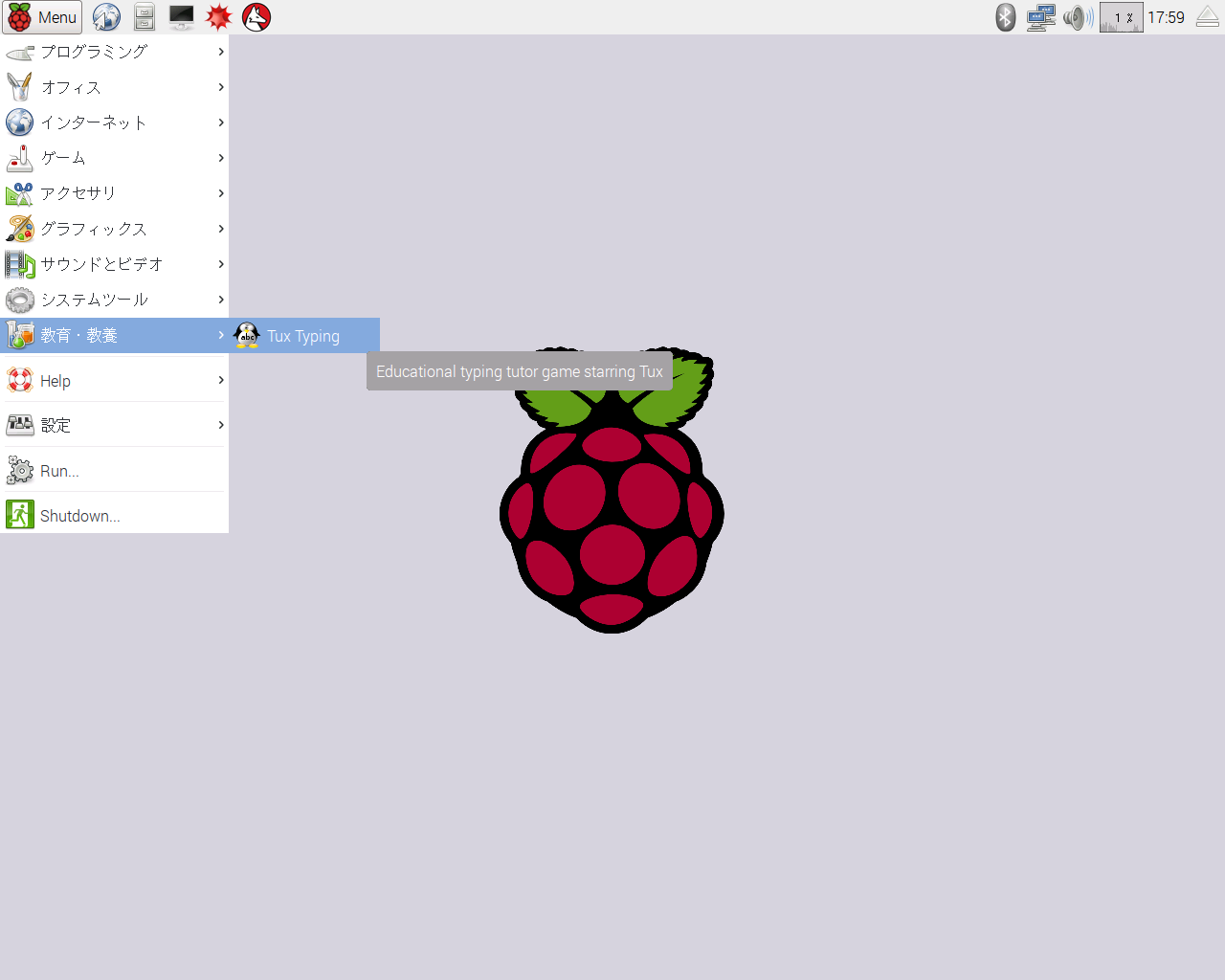Choose Run... from the menu
Image resolution: width=1225 pixels, height=980 pixels.
(115, 471)
